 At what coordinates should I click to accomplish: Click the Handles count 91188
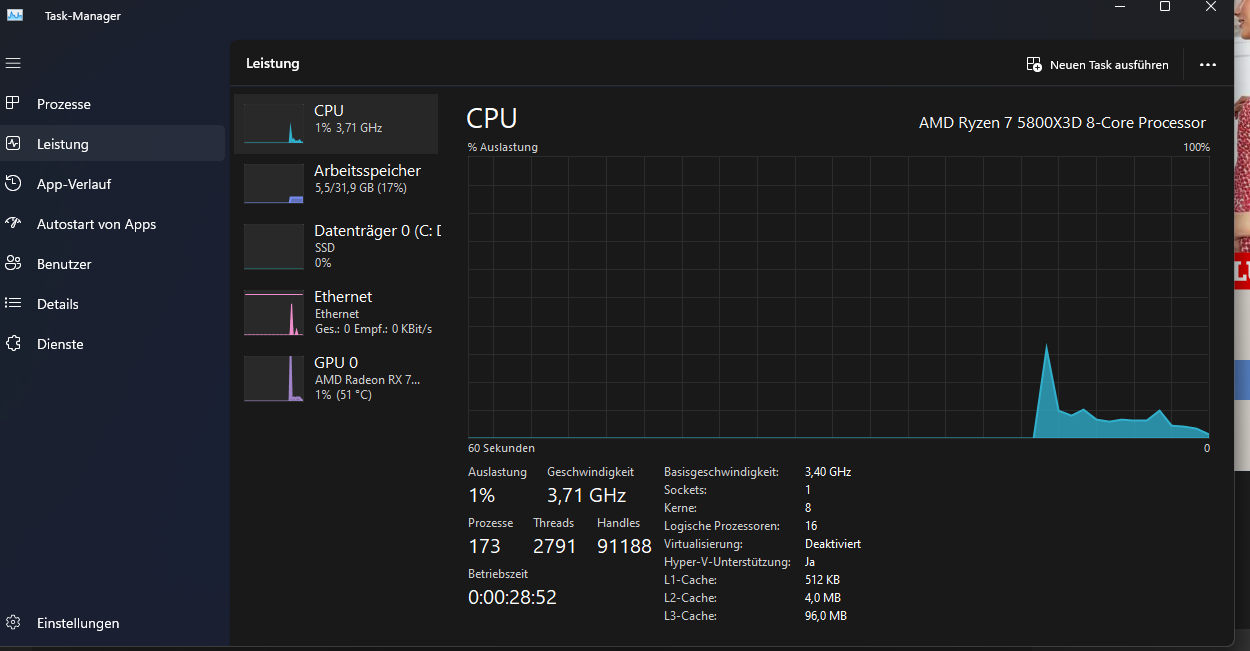(x=624, y=546)
